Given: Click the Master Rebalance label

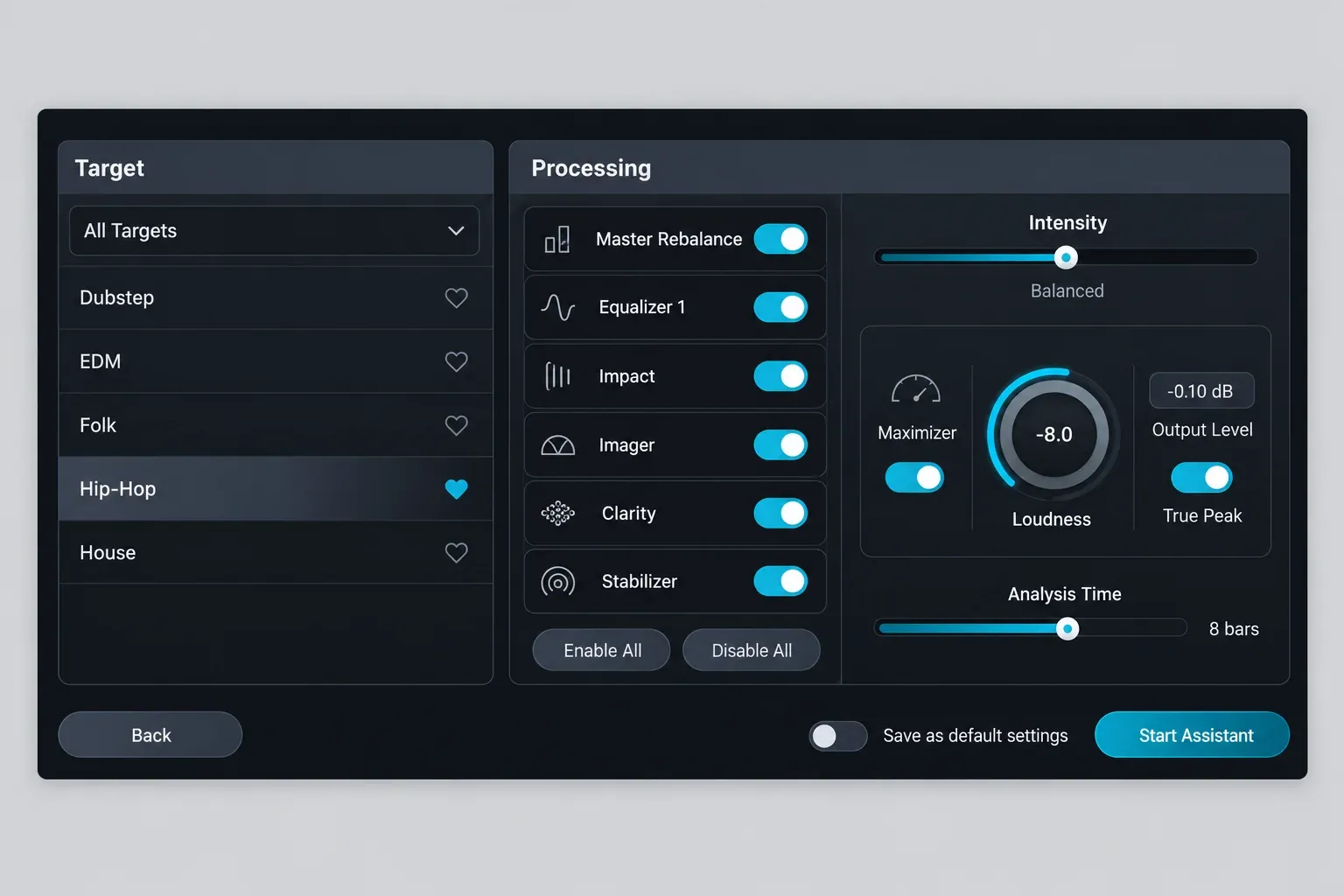Looking at the screenshot, I should click(668, 239).
